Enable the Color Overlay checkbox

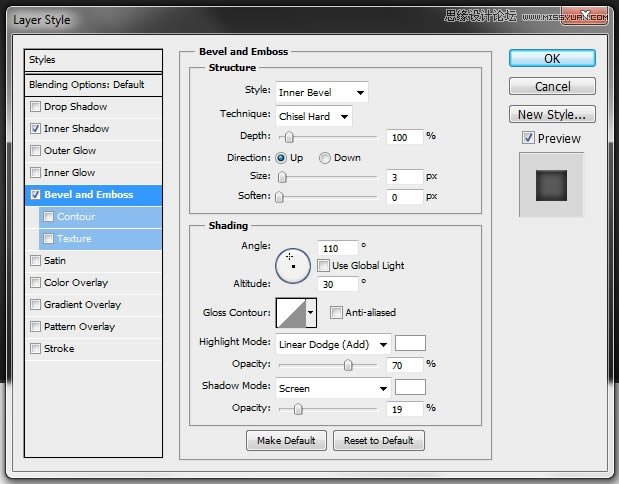pos(36,283)
